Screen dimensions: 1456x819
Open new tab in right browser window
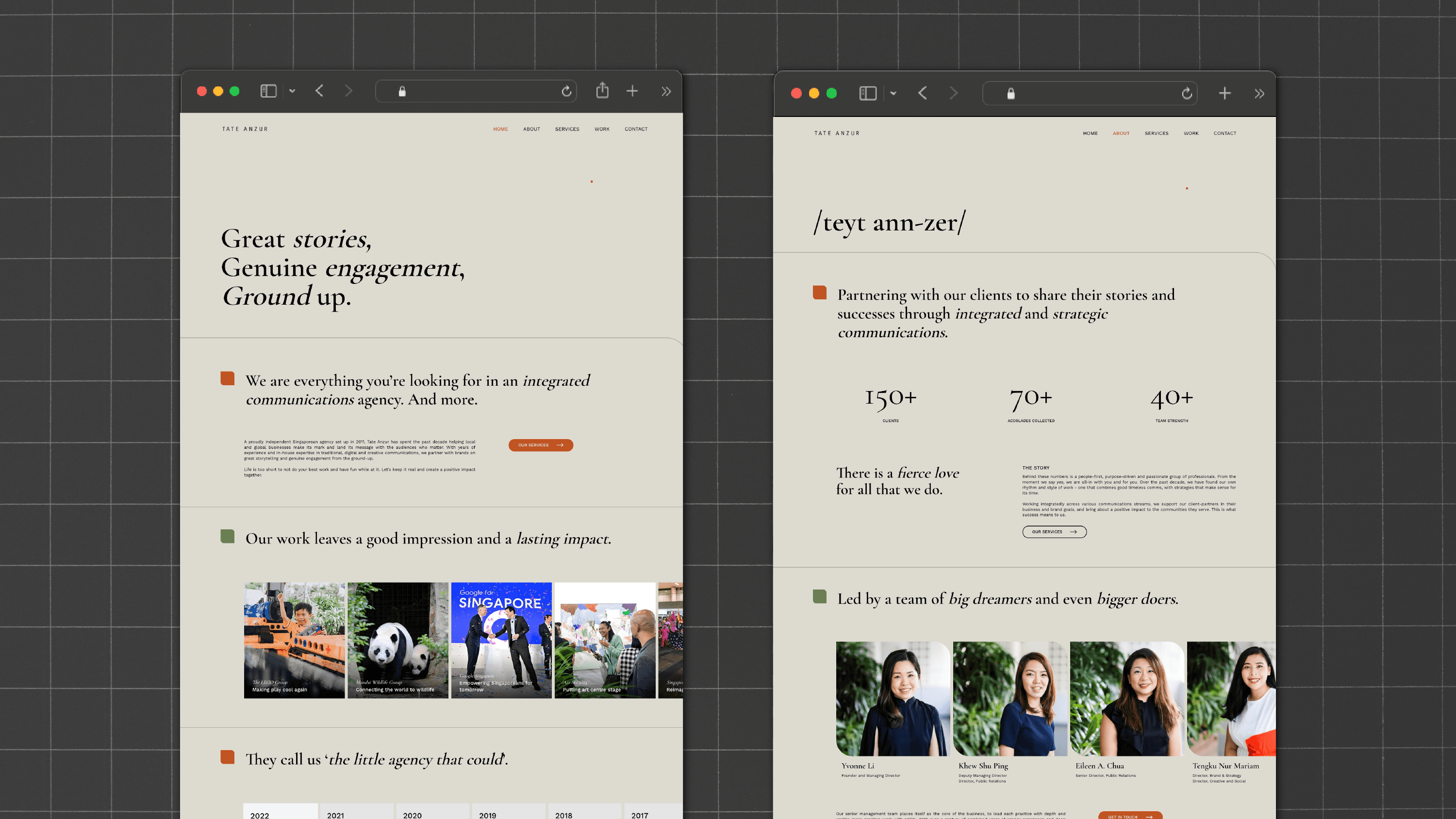click(1225, 93)
